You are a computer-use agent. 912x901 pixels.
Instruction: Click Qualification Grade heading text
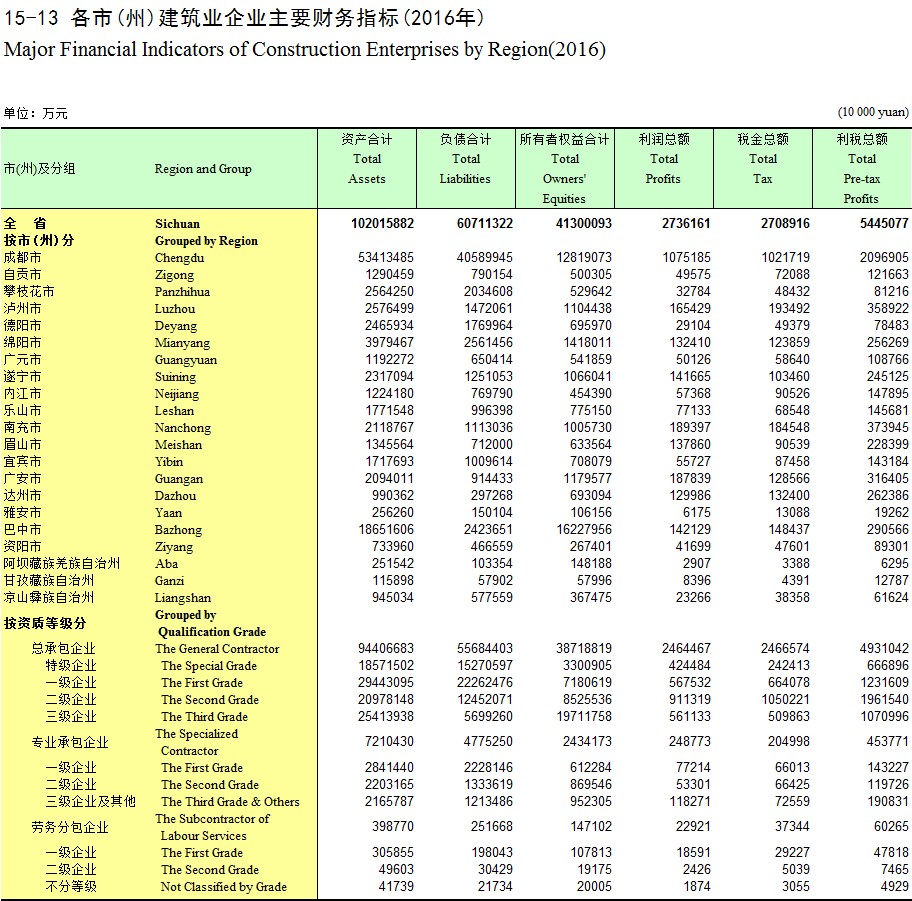click(x=212, y=632)
